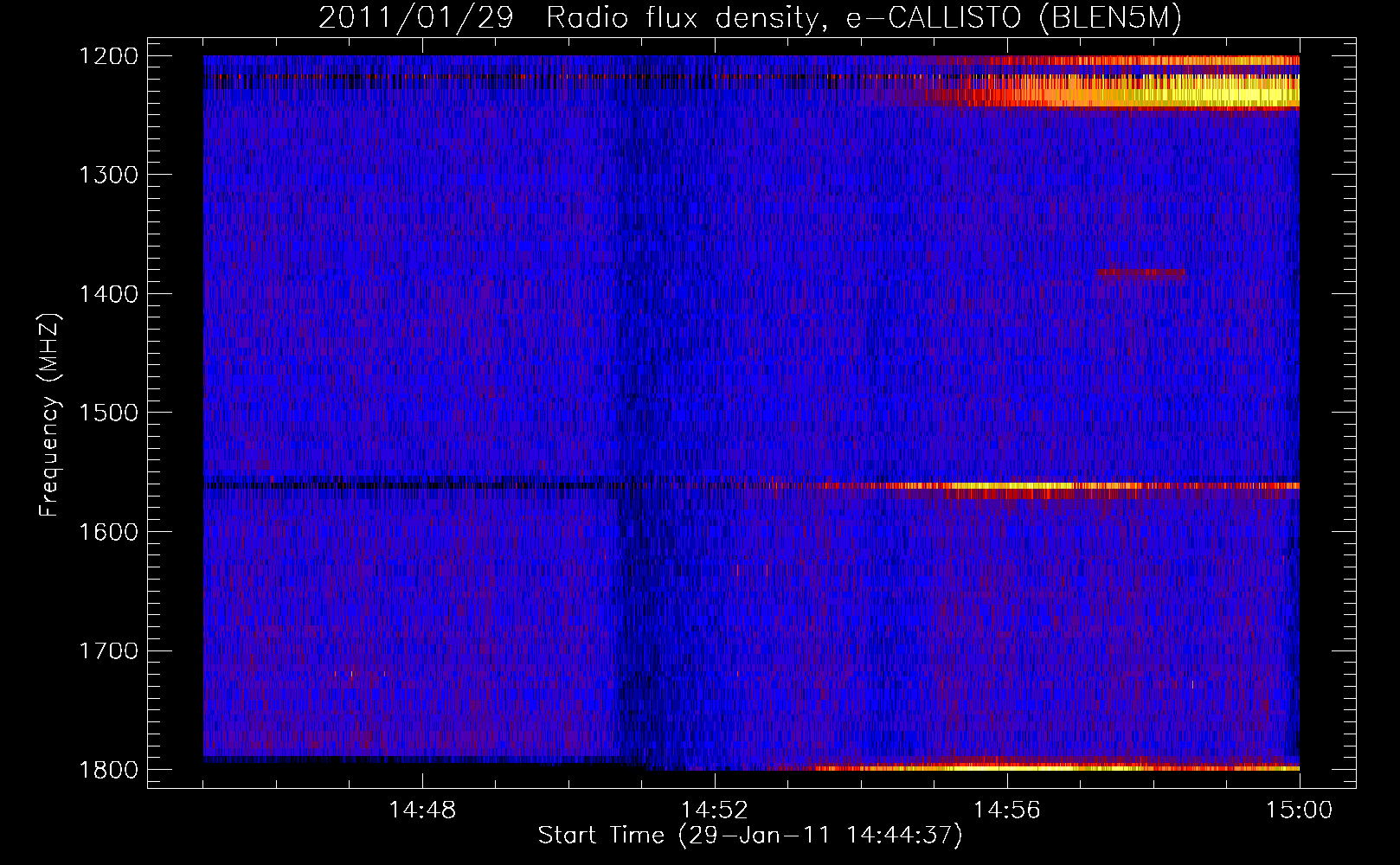The image size is (1400, 865).
Task: Click the 1300 frequency tick label
Action: pos(108,175)
